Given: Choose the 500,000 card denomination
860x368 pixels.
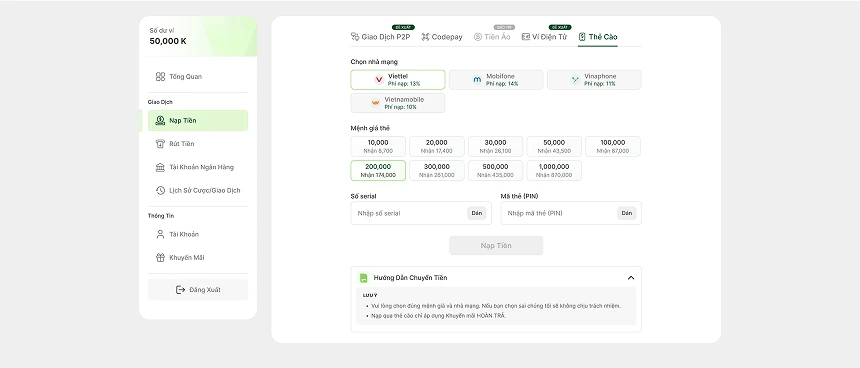Looking at the screenshot, I should point(495,171).
